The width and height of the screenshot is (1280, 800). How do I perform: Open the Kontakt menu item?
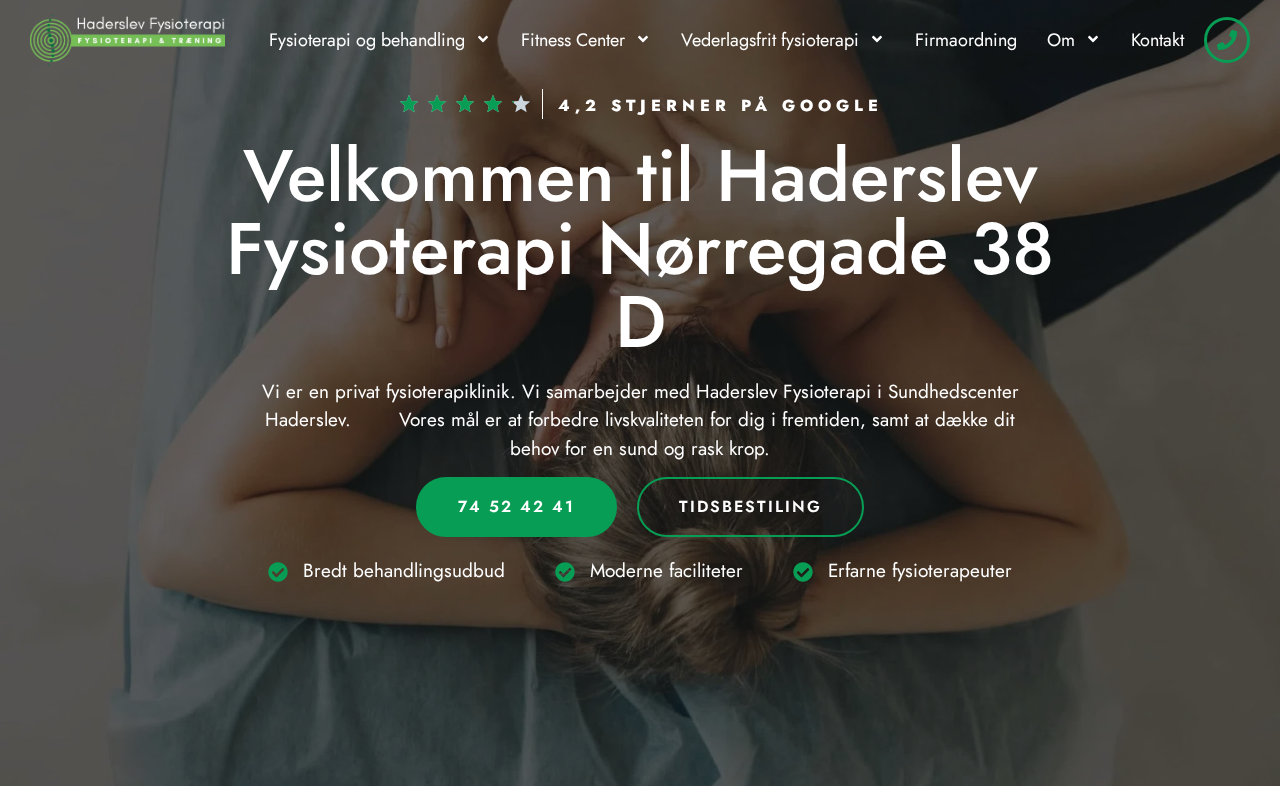click(1157, 40)
